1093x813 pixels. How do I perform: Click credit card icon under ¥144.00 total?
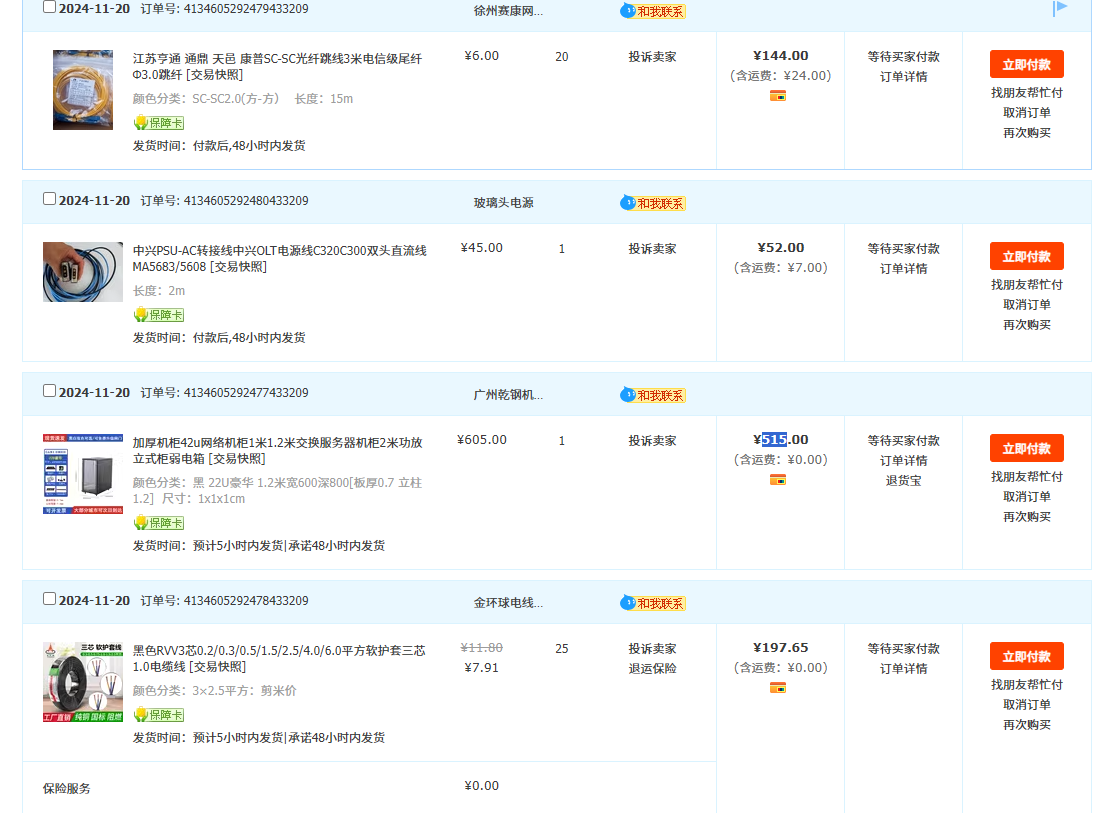[778, 96]
